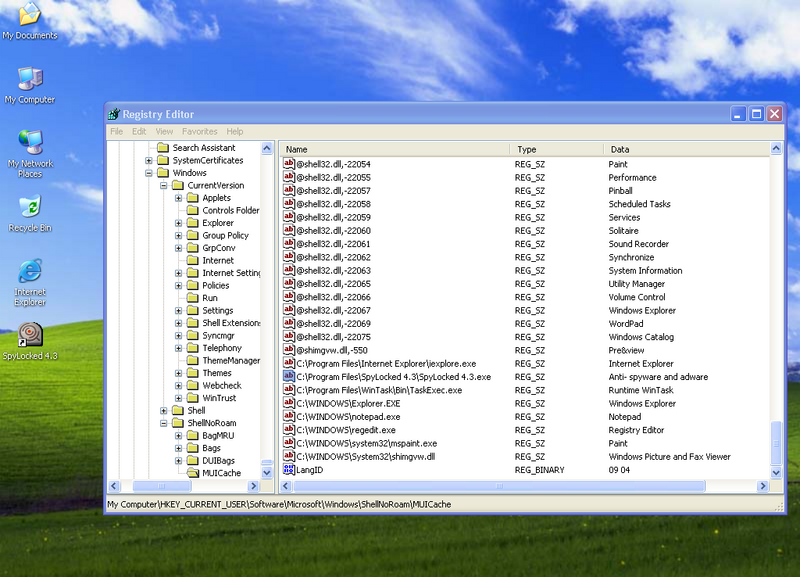Click the icon beside the iexplore.exe entry

click(289, 363)
